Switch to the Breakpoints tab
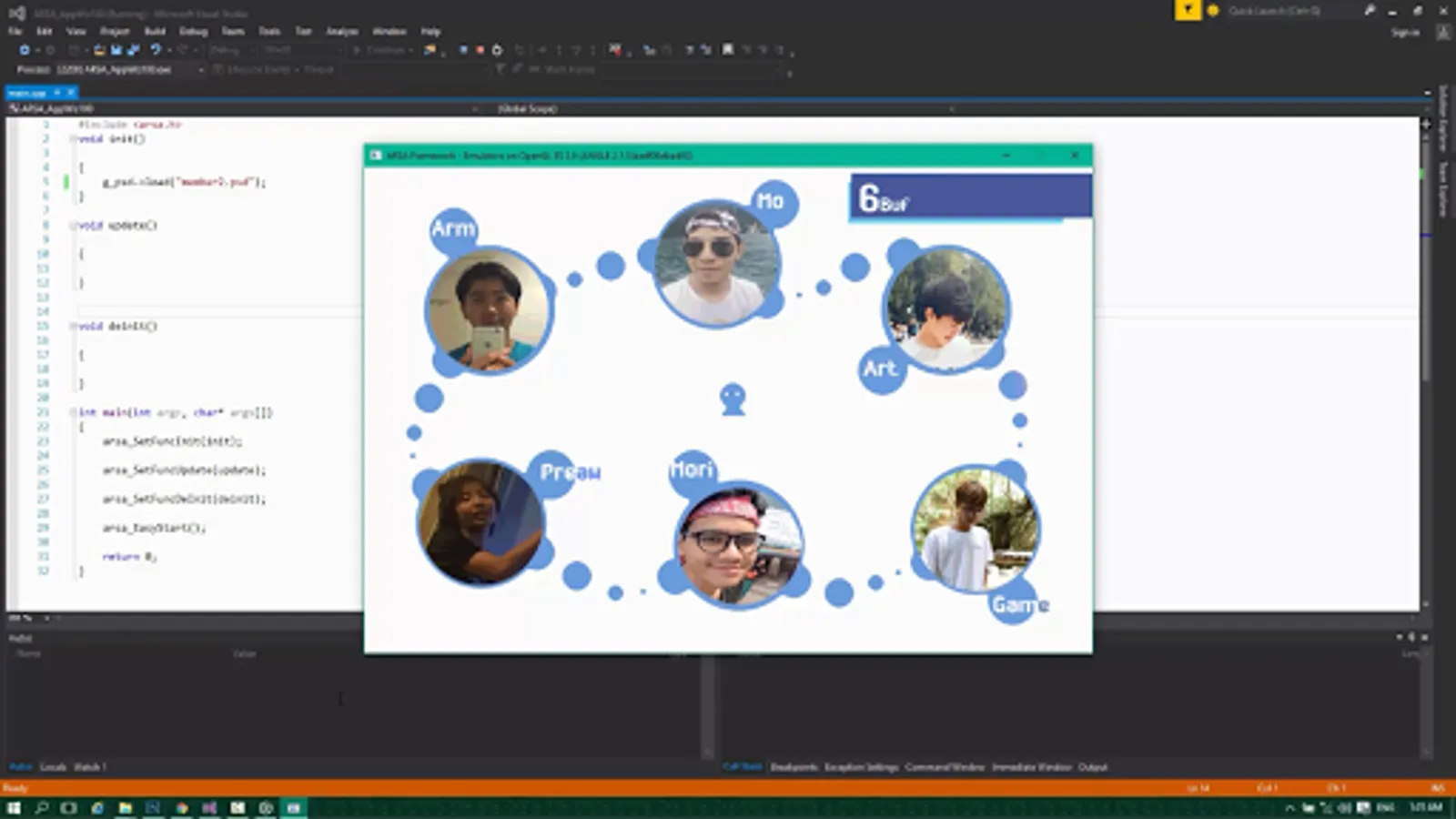1456x819 pixels. (x=794, y=767)
